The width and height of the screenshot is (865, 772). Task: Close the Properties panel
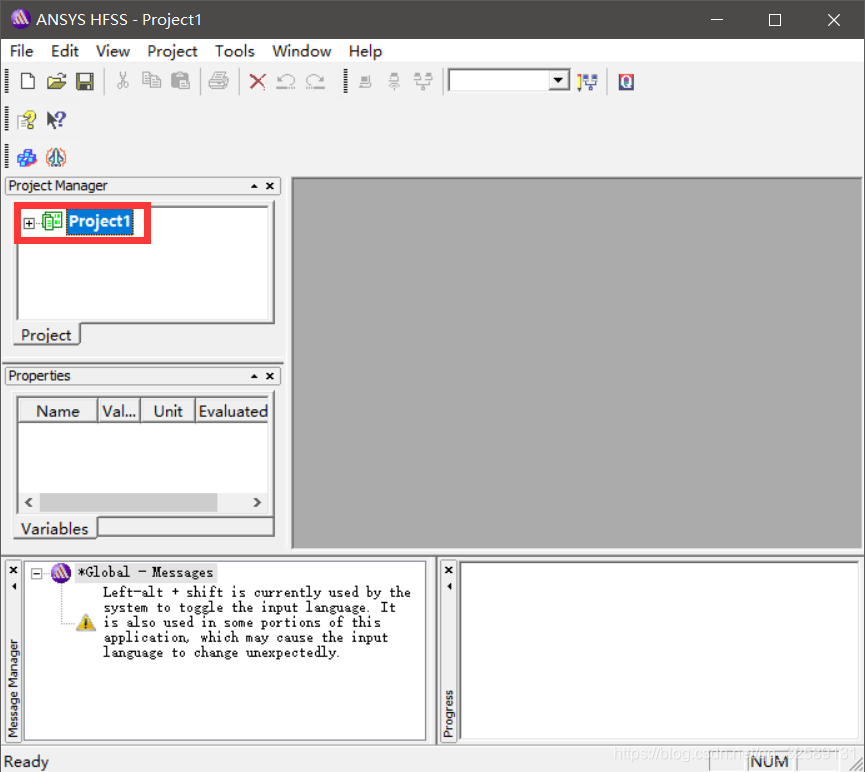[270, 376]
